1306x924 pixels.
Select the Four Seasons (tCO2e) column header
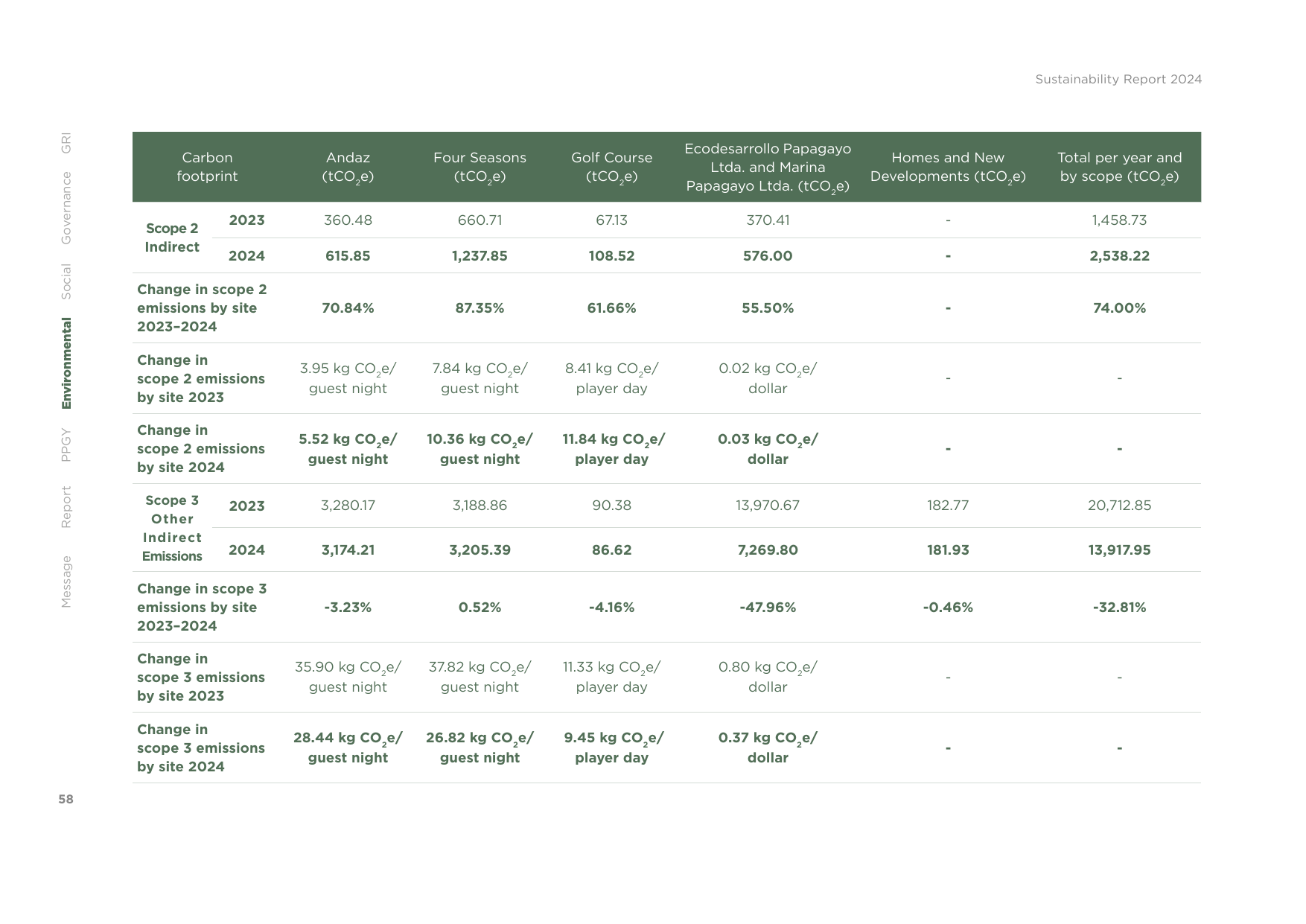[x=480, y=167]
